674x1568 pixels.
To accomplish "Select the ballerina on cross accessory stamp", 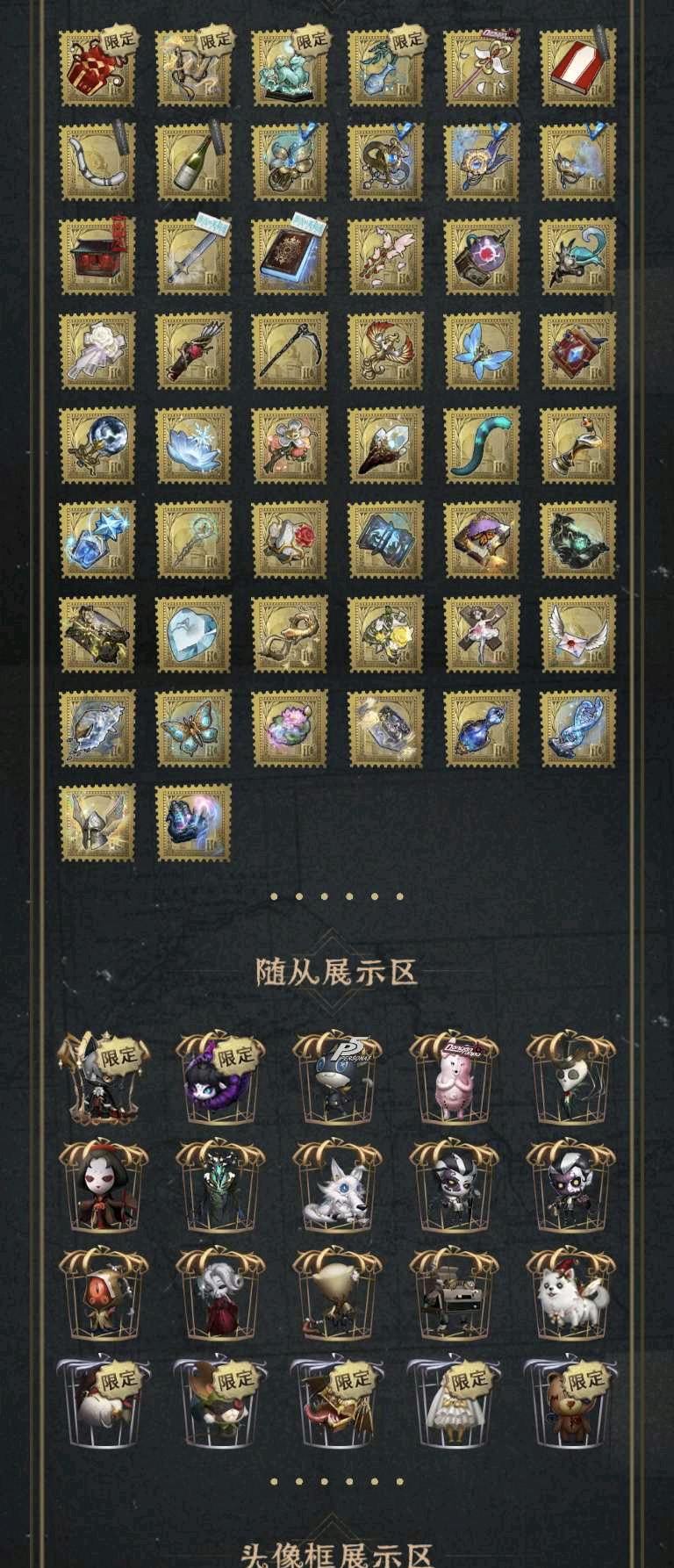I will (x=482, y=635).
